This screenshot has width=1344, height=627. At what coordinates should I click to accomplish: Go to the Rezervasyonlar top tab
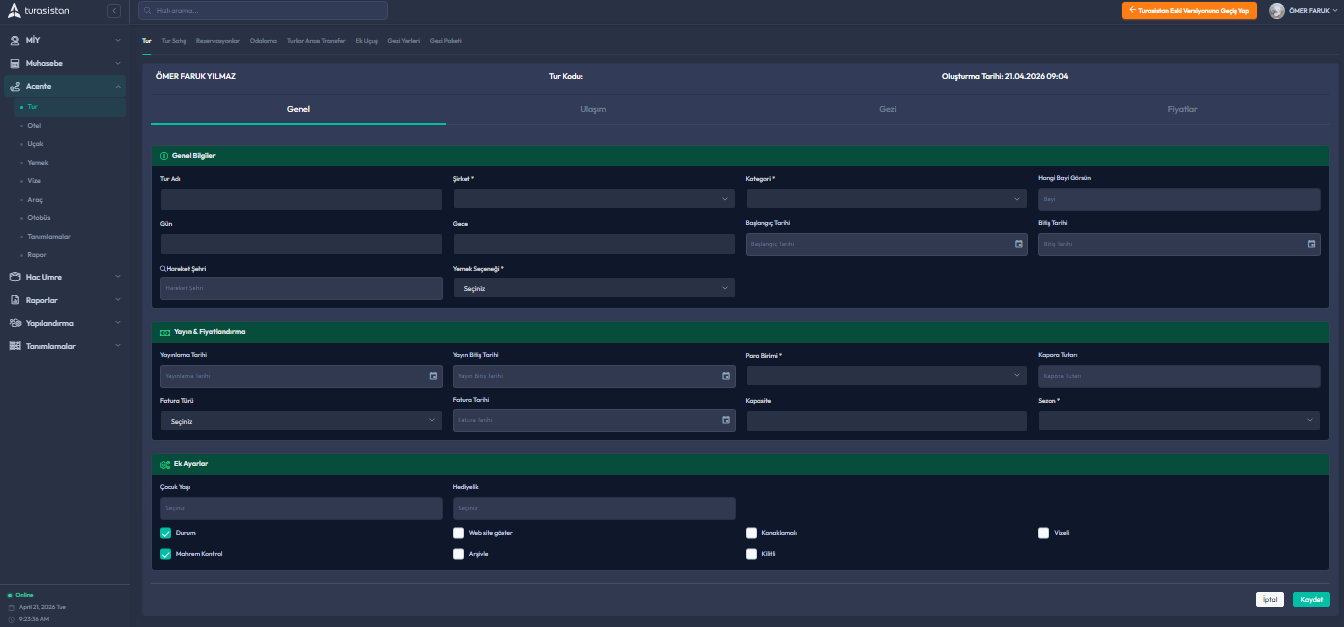[217, 41]
